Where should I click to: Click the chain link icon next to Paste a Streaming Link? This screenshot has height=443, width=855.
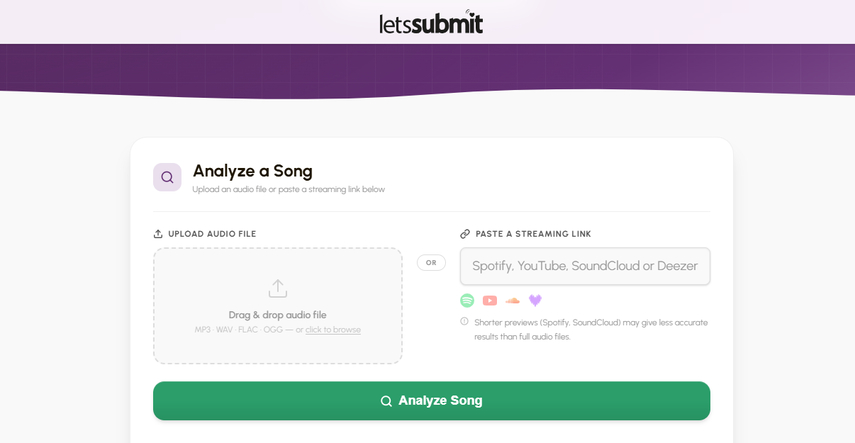point(465,234)
